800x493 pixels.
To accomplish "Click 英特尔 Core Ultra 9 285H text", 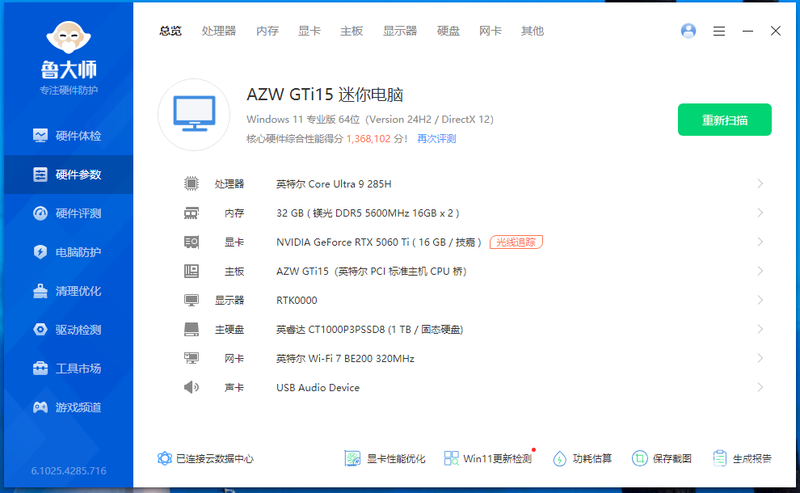I will click(x=334, y=184).
